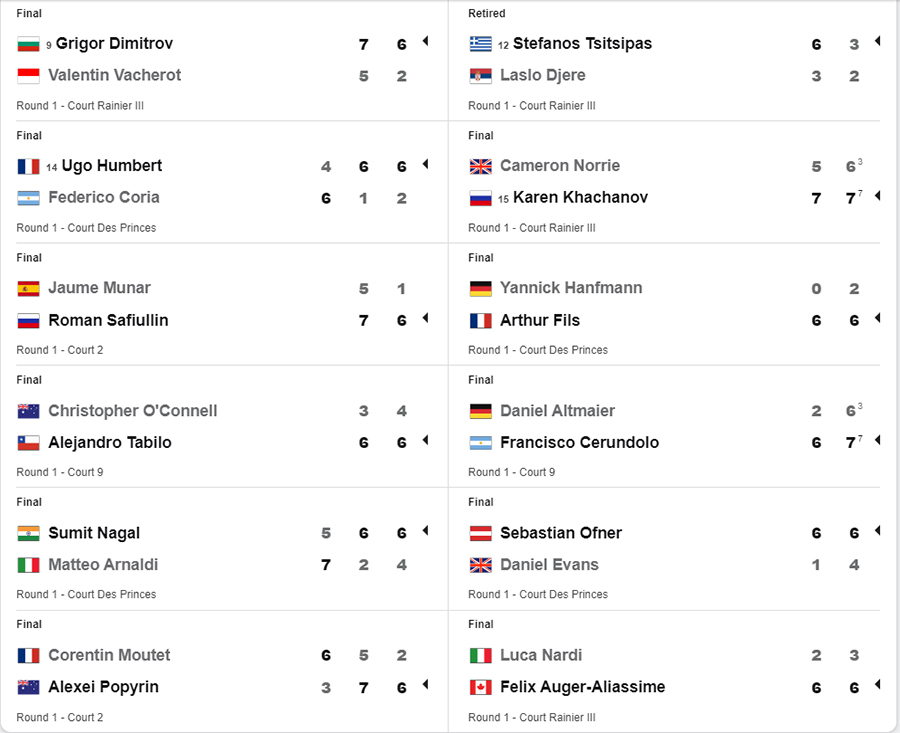Screen dimensions: 900x733
Task: Click the Retired status of Tsitsipas match
Action: pyautogui.click(x=487, y=13)
